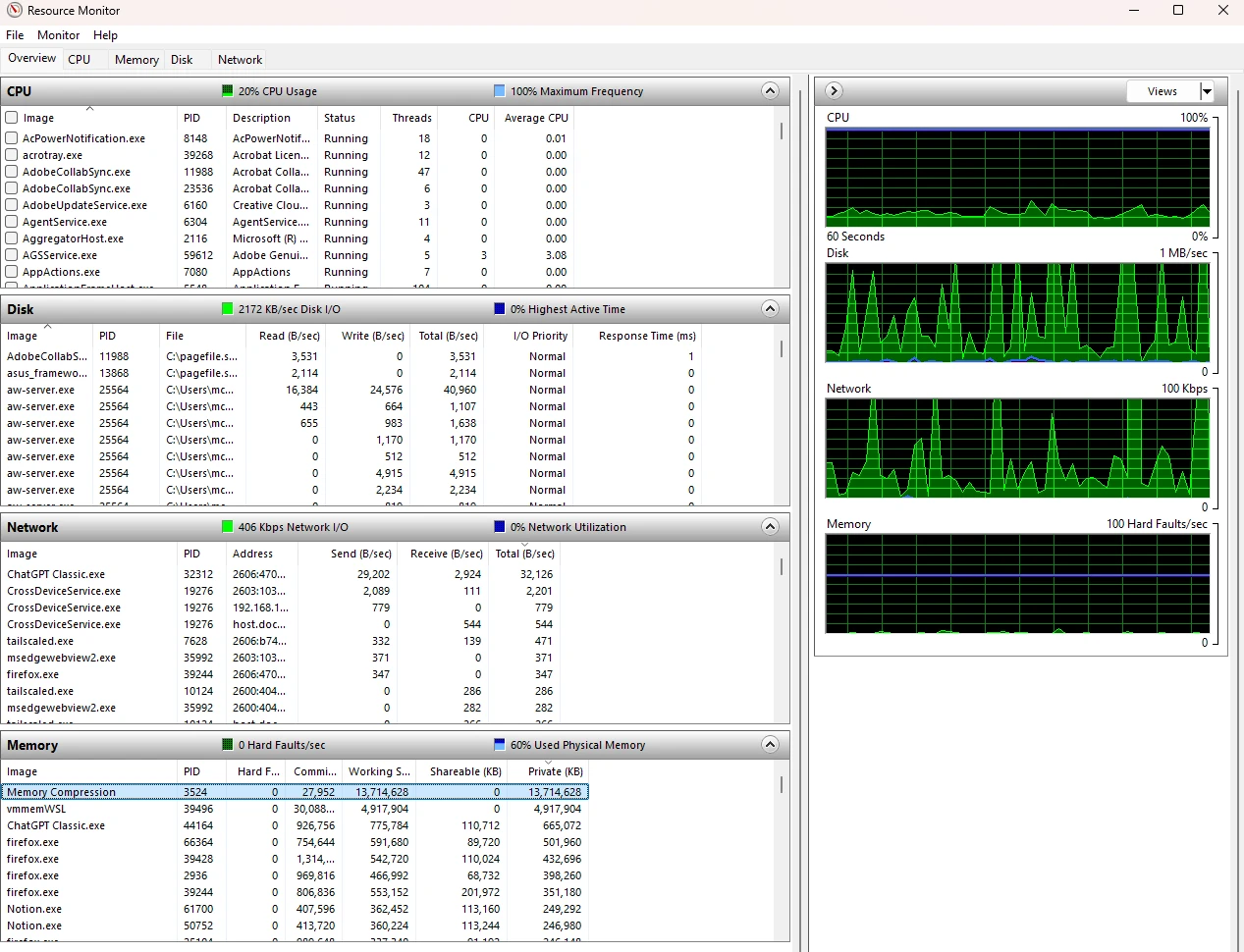Screen dimensions: 1244x952
Task: Select ChatGPT Classic.exe in Network list
Action: (280, 574)
